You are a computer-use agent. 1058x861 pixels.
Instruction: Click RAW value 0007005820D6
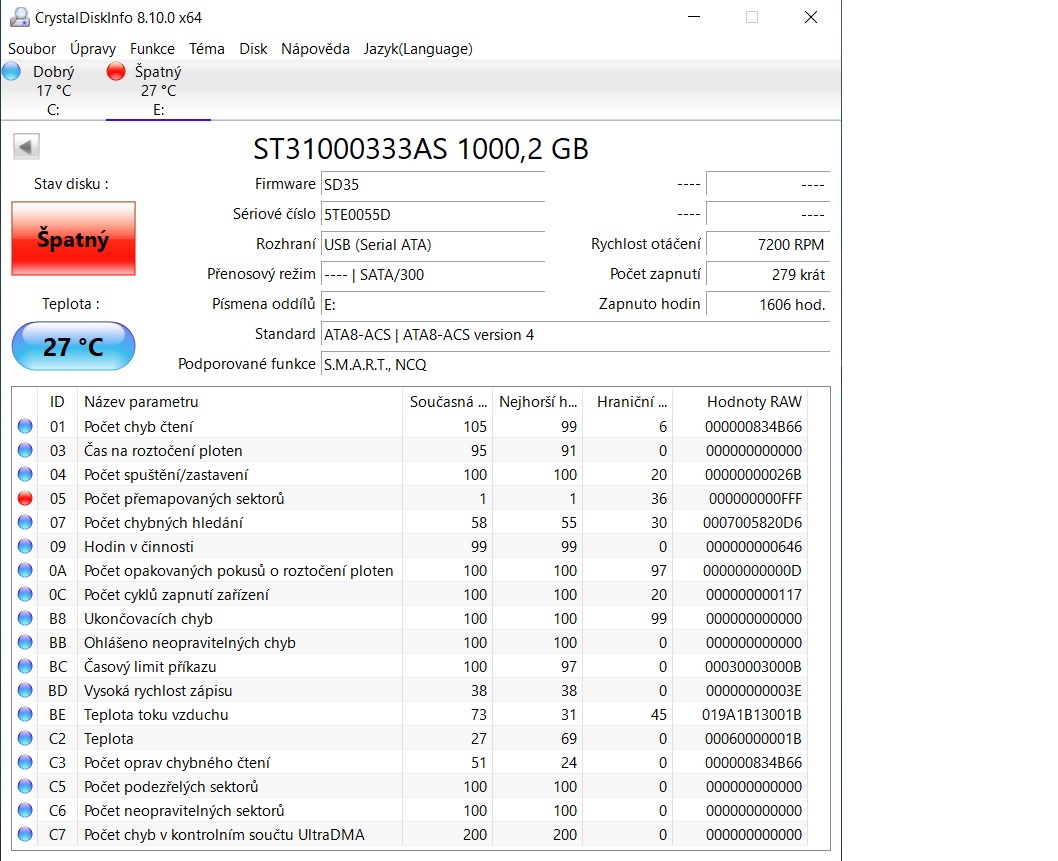point(752,522)
